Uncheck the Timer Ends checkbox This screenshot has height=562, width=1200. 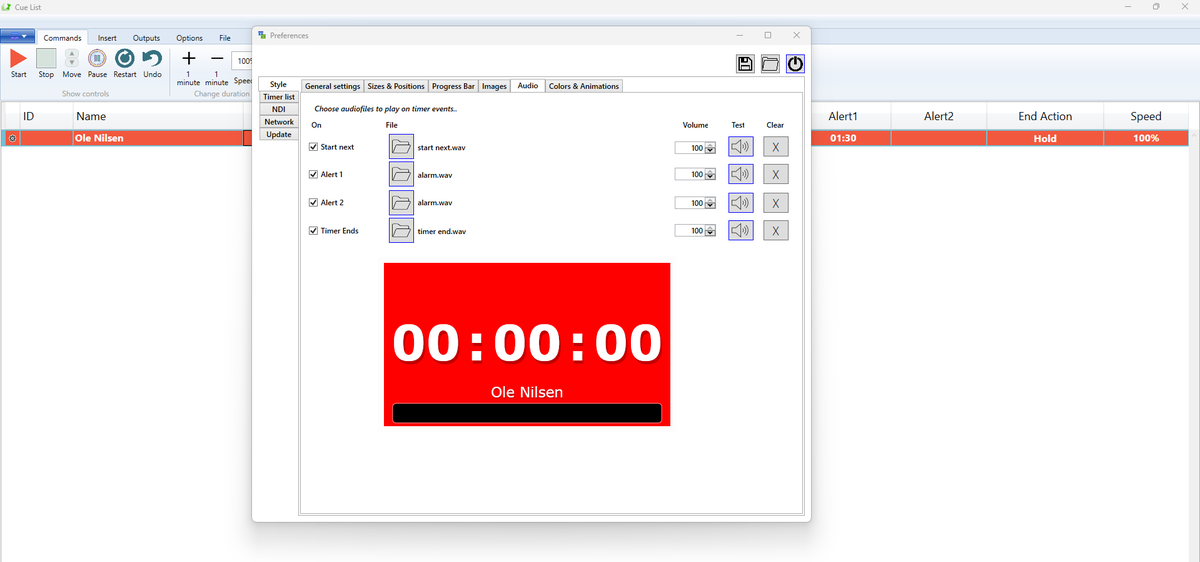click(x=314, y=230)
